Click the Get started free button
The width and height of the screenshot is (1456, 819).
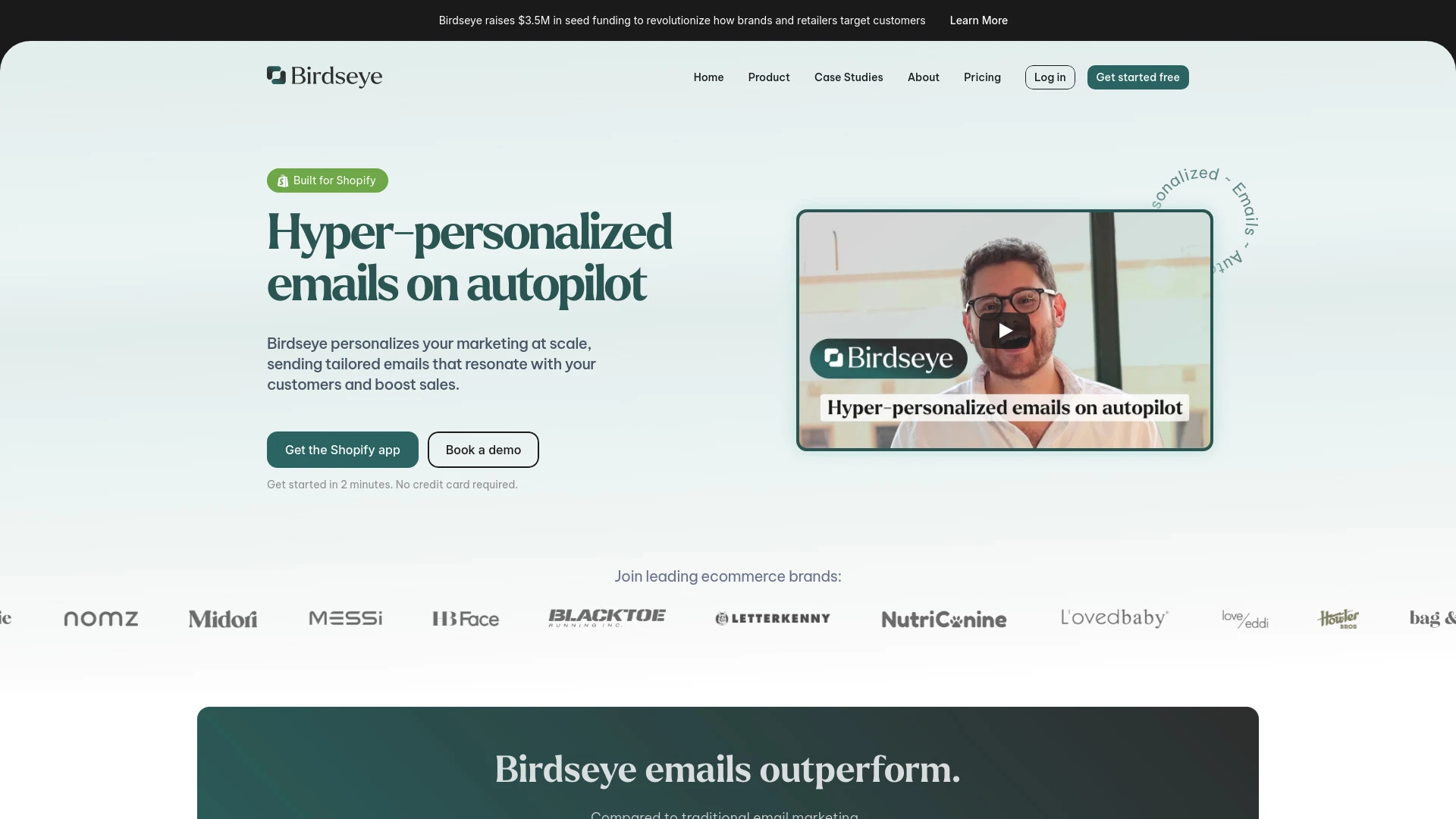(x=1137, y=77)
